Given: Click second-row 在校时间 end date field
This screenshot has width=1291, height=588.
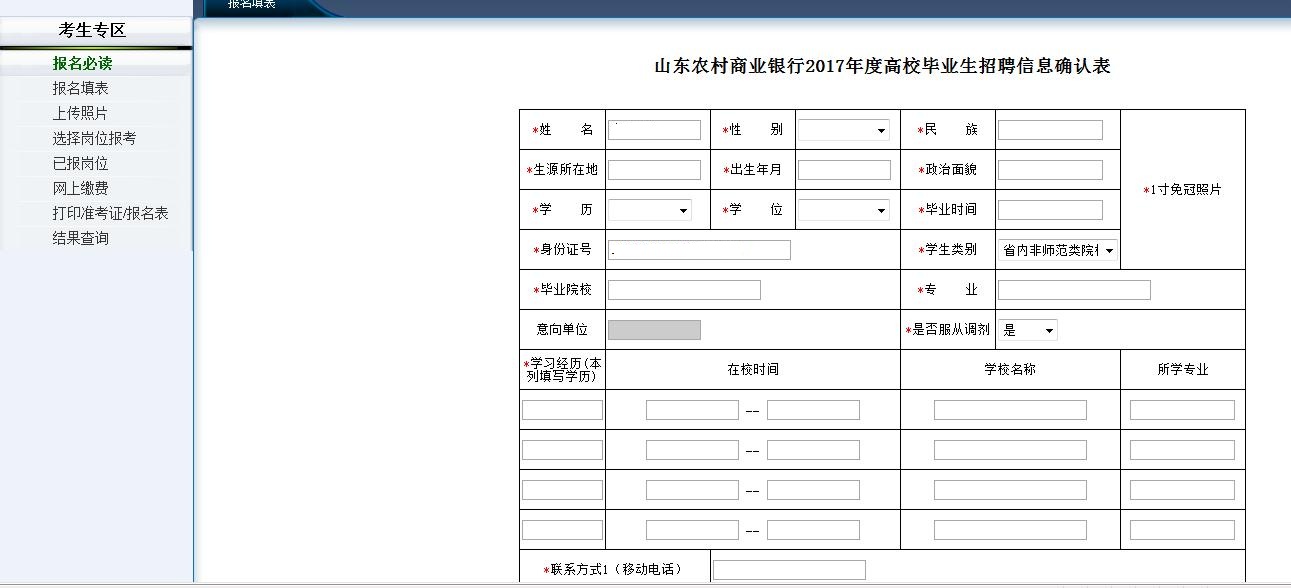Looking at the screenshot, I should click(x=813, y=450).
